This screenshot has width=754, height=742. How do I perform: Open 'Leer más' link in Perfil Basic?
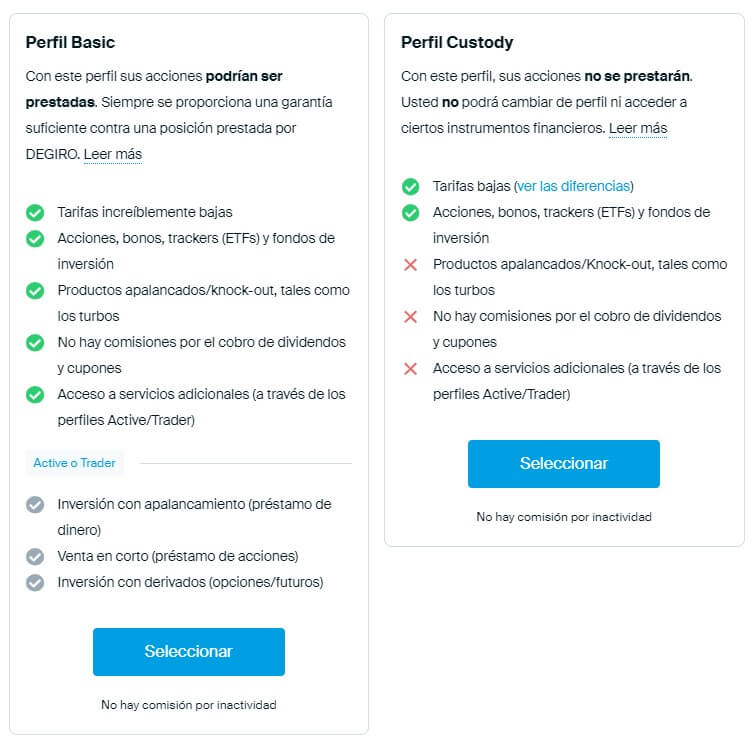[112, 154]
